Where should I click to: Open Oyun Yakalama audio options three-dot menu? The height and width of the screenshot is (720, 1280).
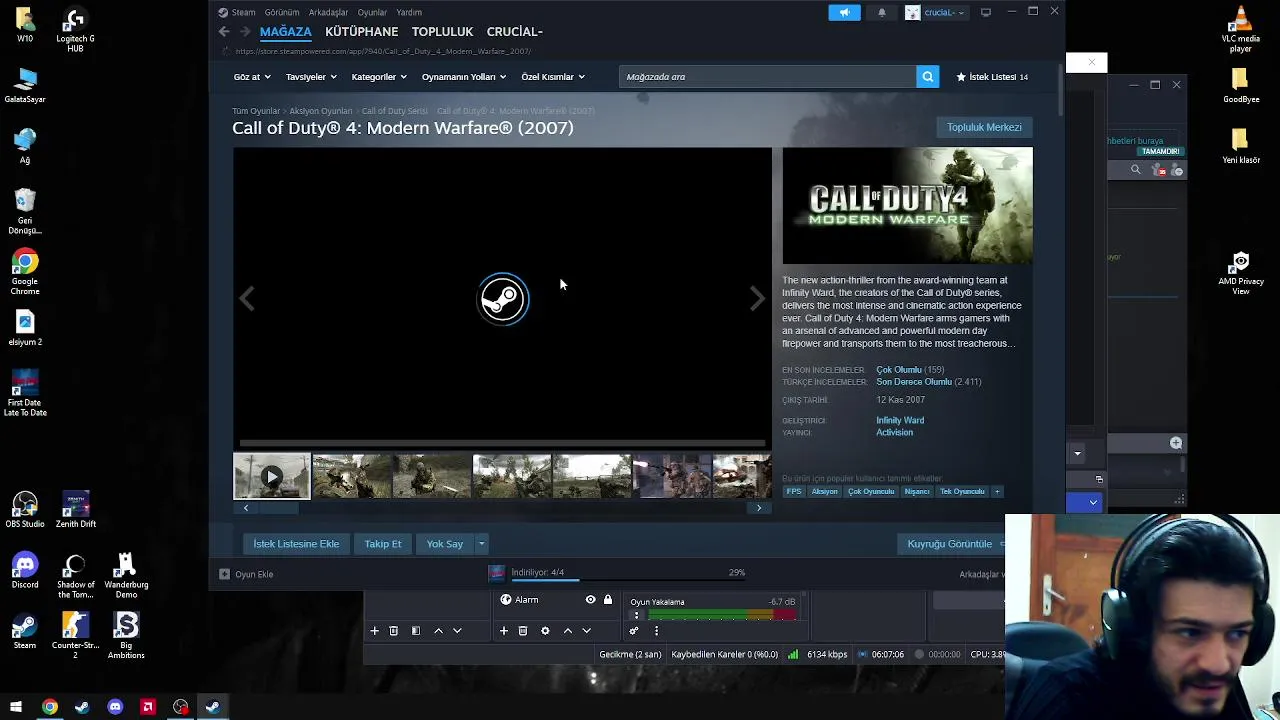(636, 615)
